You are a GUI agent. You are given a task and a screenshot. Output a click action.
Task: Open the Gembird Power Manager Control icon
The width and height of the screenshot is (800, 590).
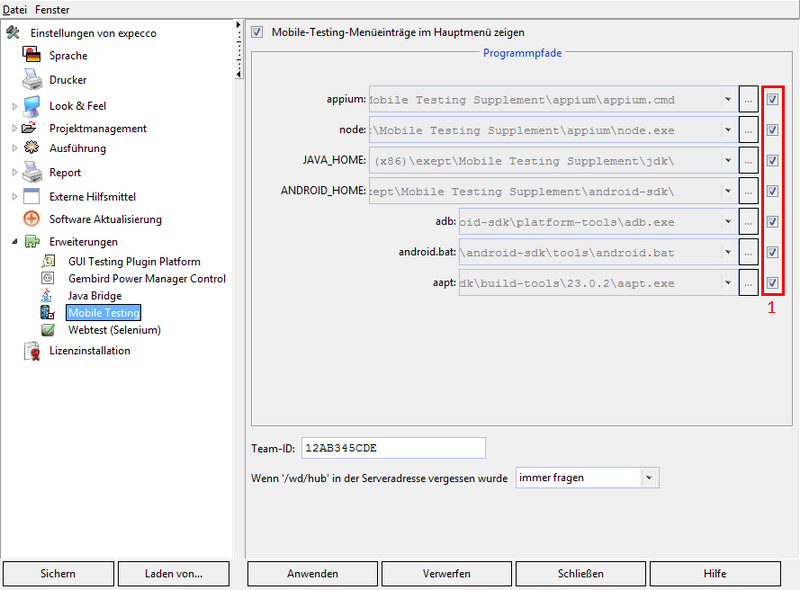(46, 277)
